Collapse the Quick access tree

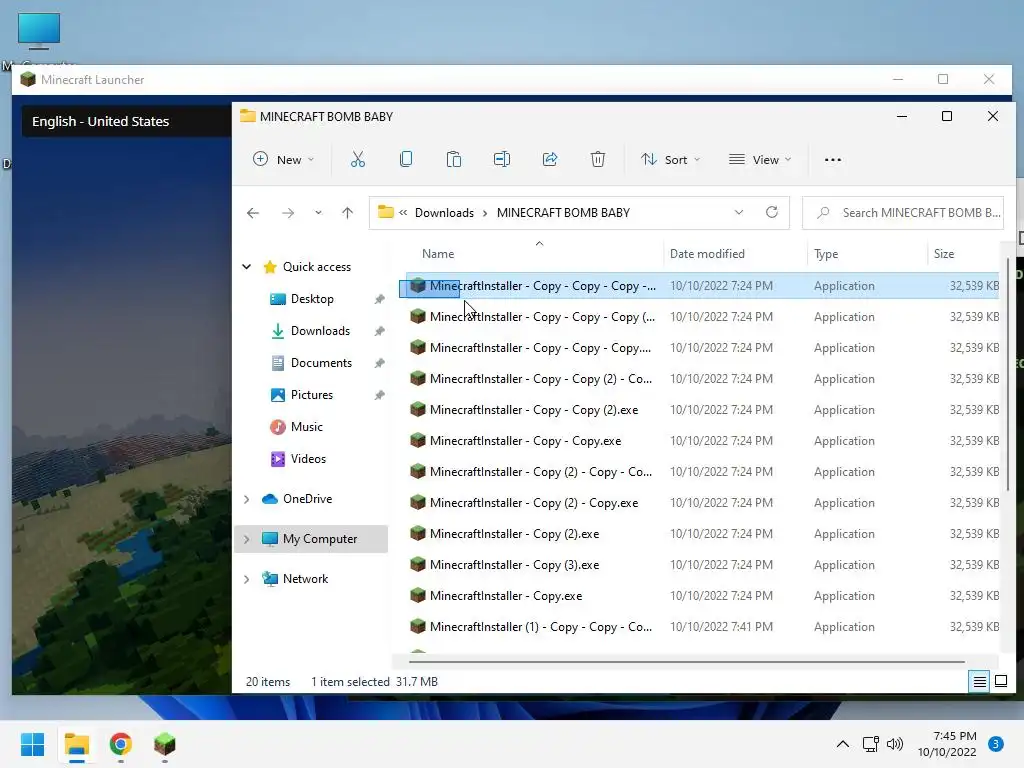click(x=247, y=266)
